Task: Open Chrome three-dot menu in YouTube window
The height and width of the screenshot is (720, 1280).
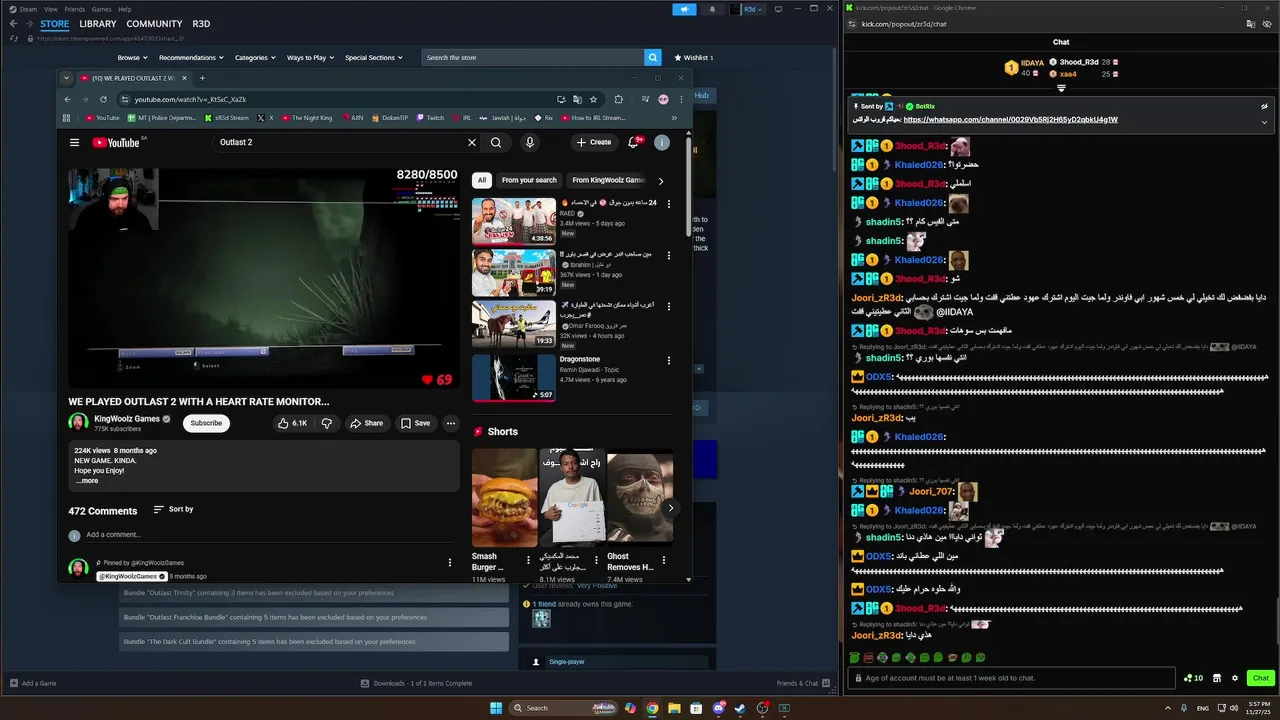Action: (x=681, y=99)
